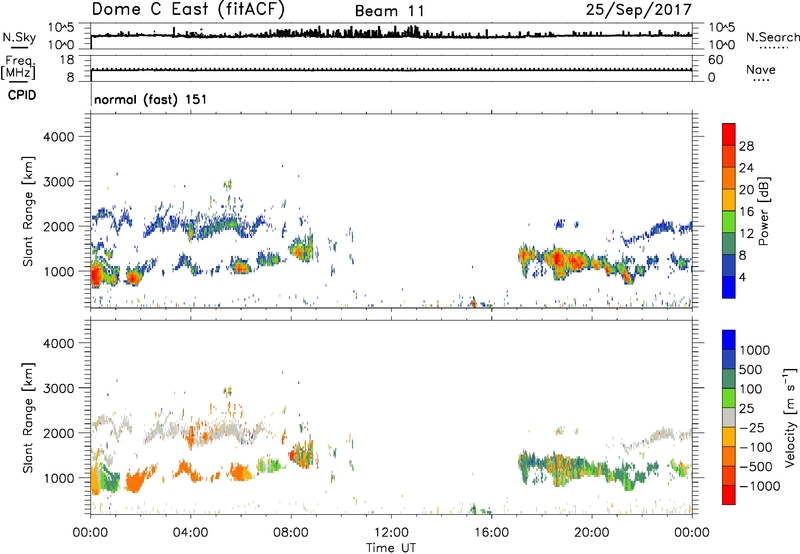This screenshot has width=800, height=554.
Task: Click the red high-power echo patch near 00:00
Action: click(x=96, y=275)
